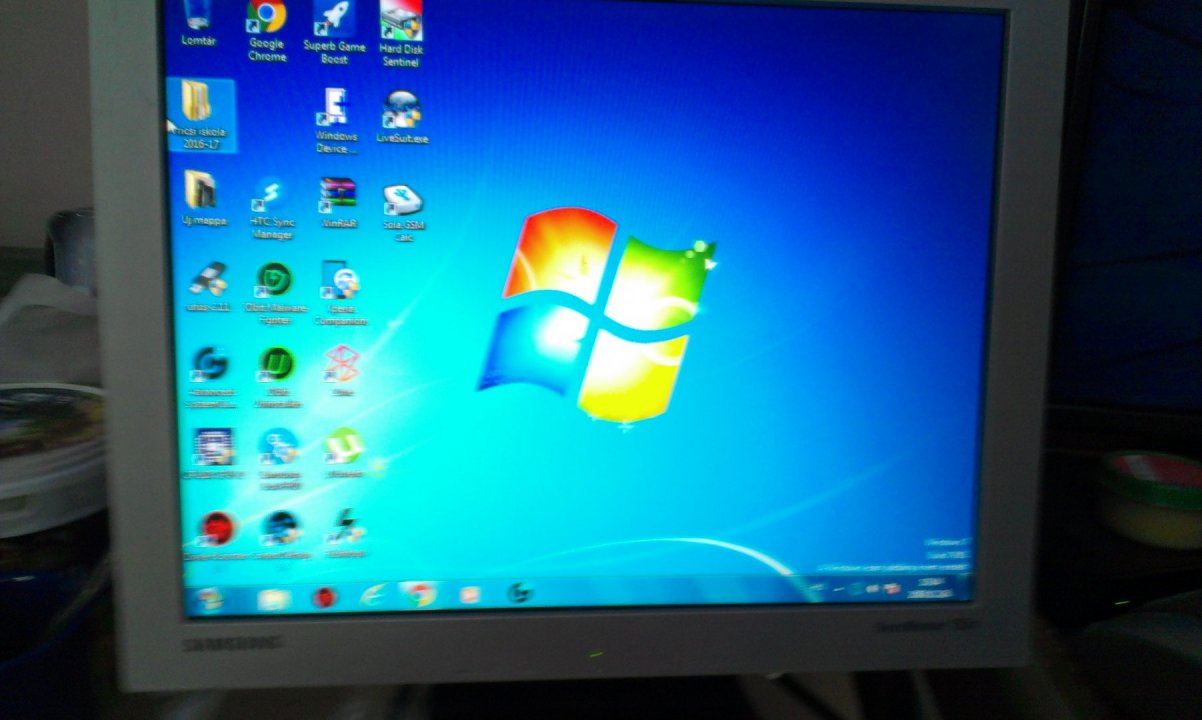Open the Új mappa folder
The height and width of the screenshot is (720, 1202).
(202, 198)
